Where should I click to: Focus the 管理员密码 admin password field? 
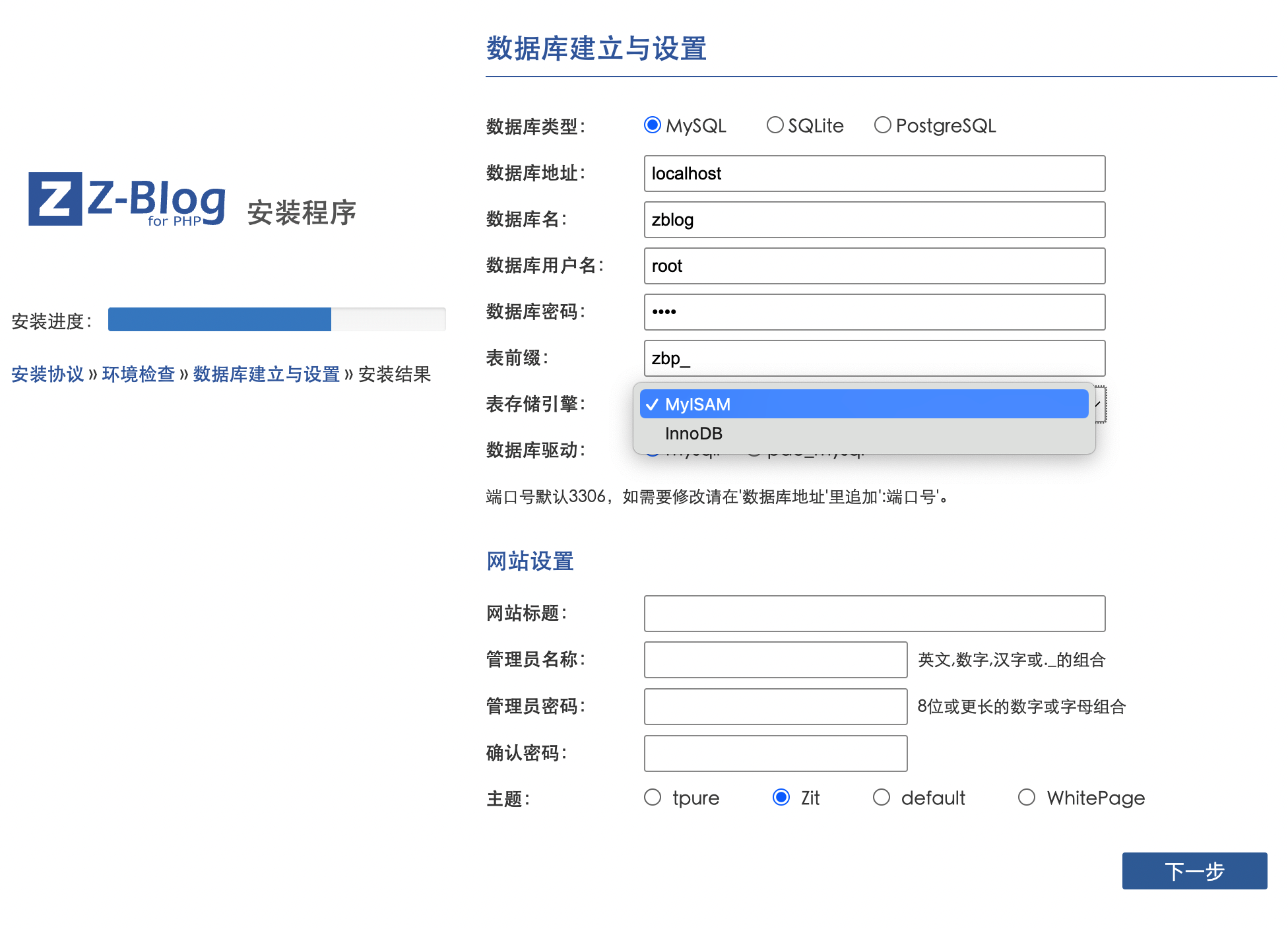click(775, 707)
